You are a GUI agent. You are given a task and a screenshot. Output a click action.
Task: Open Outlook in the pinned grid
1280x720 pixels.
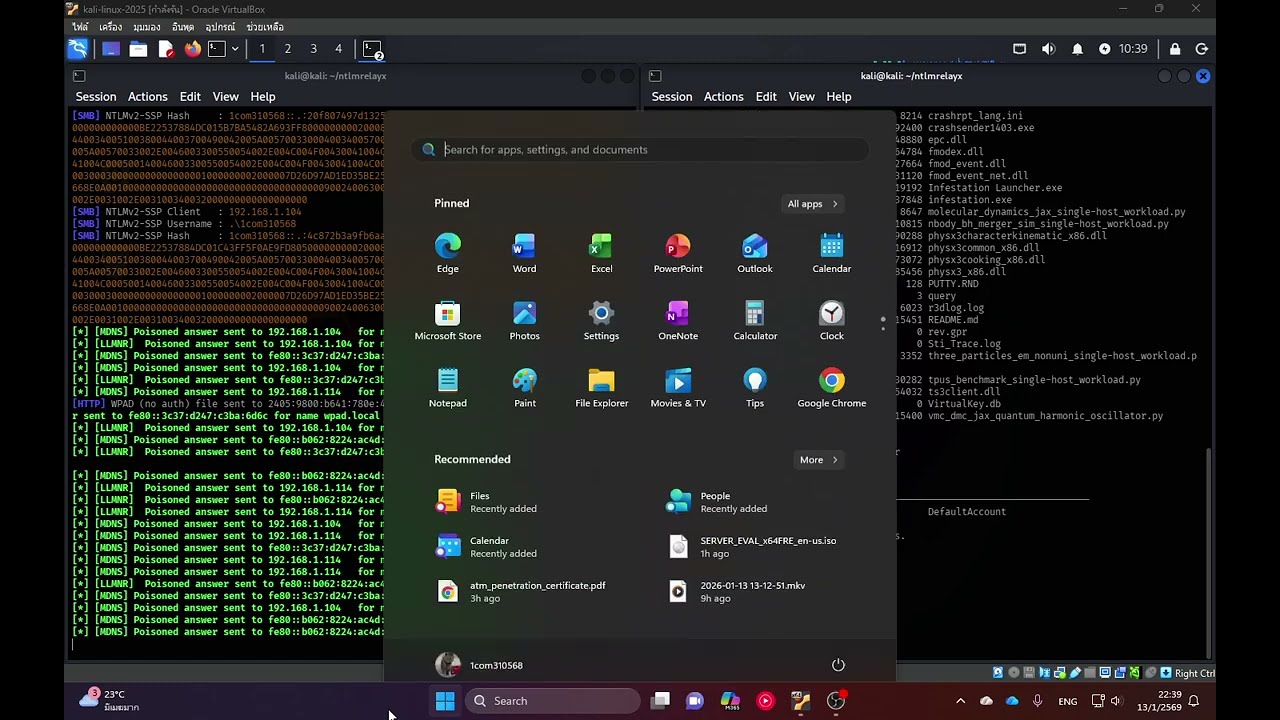[755, 253]
